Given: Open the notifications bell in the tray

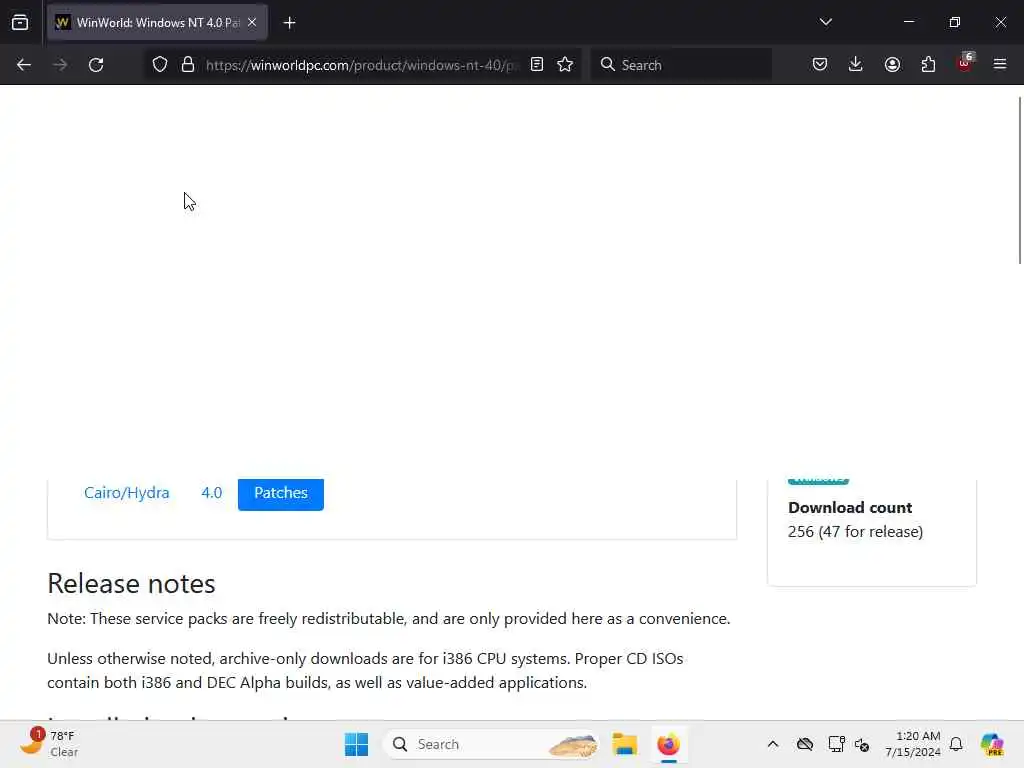Looking at the screenshot, I should coord(956,744).
